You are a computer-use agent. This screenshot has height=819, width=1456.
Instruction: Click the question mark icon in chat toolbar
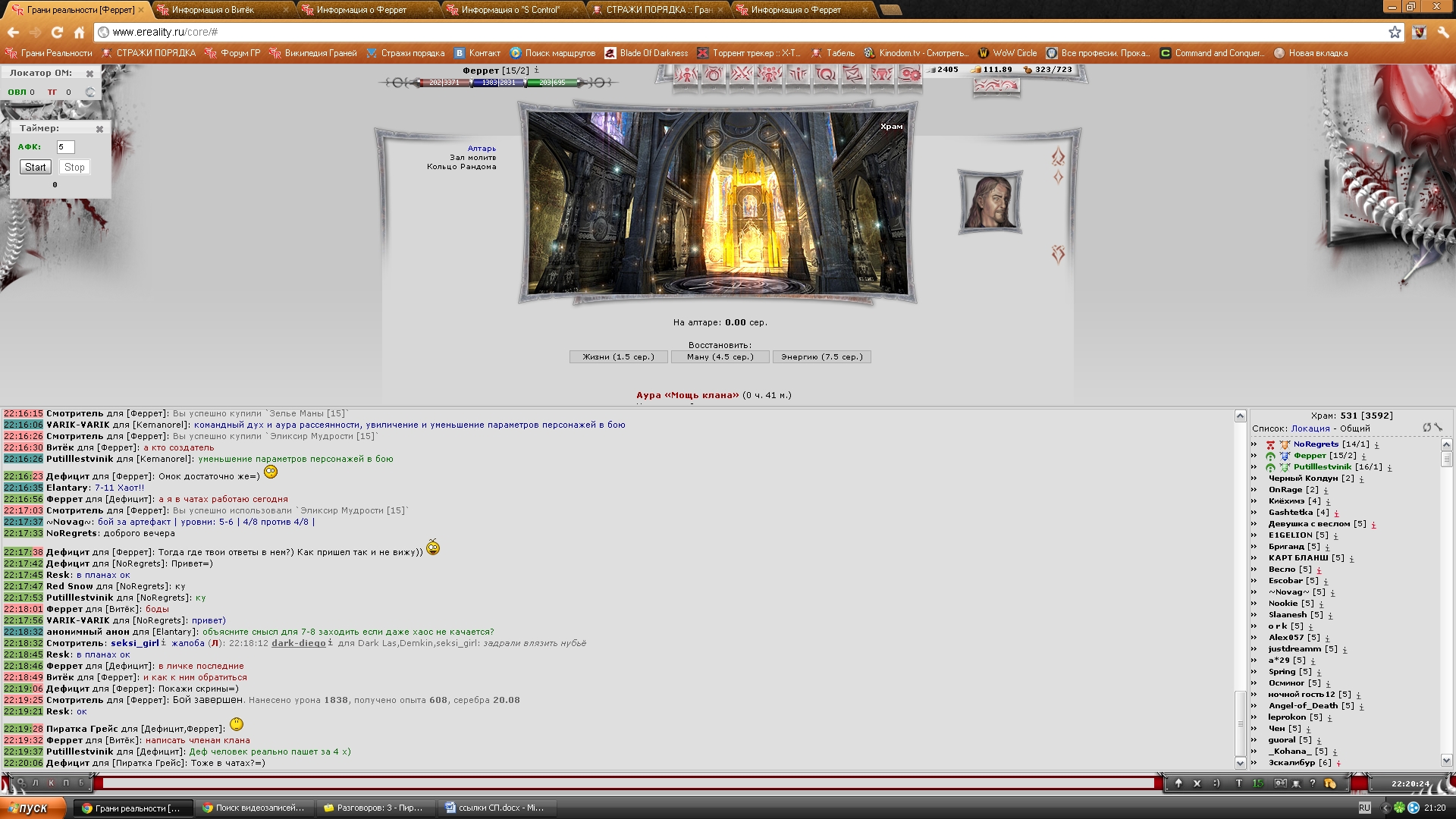click(1313, 783)
